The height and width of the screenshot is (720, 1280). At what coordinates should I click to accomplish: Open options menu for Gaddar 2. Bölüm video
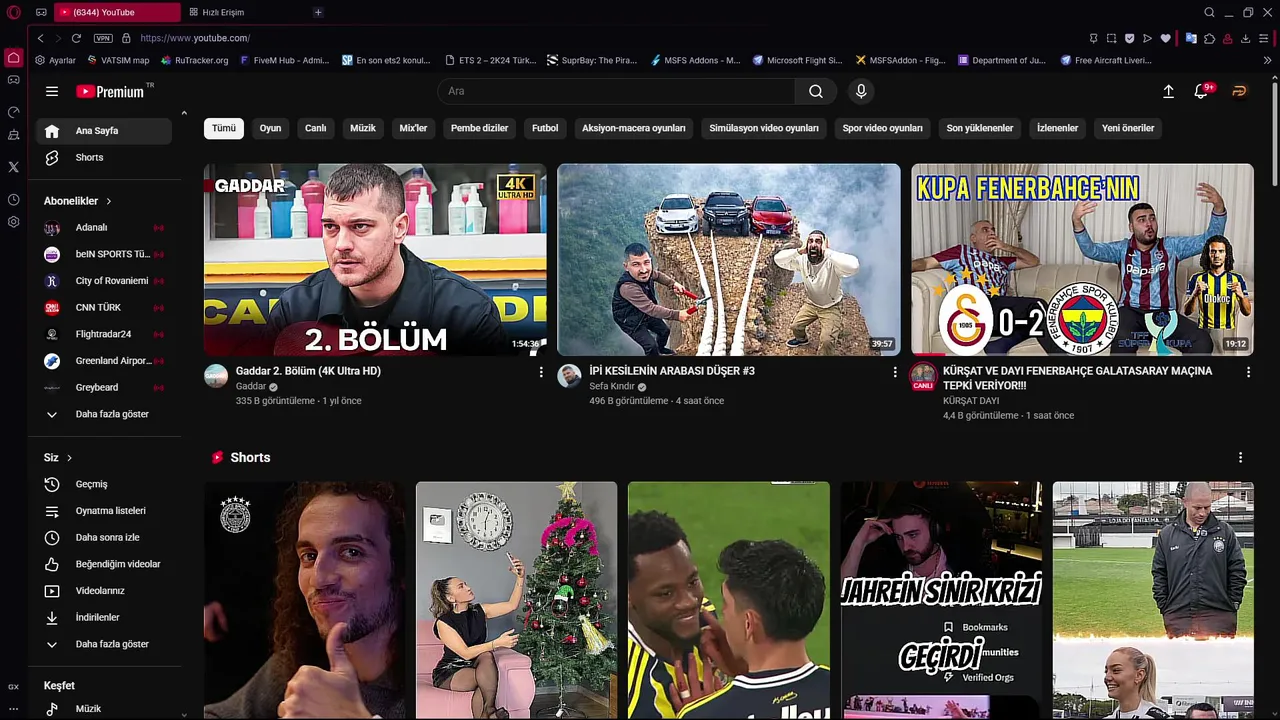tap(541, 372)
